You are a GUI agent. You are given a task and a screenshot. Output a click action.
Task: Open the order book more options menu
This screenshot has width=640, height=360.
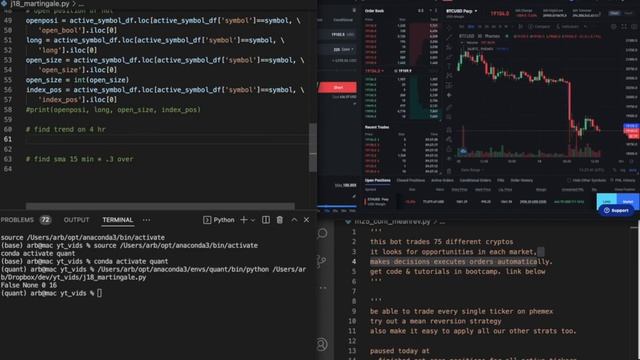click(x=436, y=11)
